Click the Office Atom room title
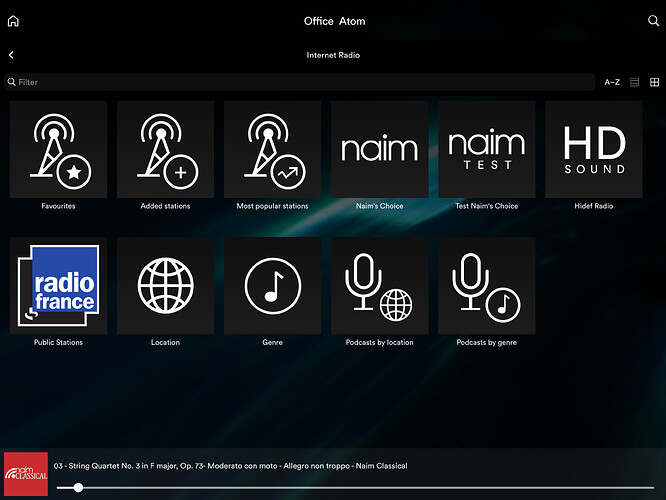The height and width of the screenshot is (500, 666). click(334, 21)
